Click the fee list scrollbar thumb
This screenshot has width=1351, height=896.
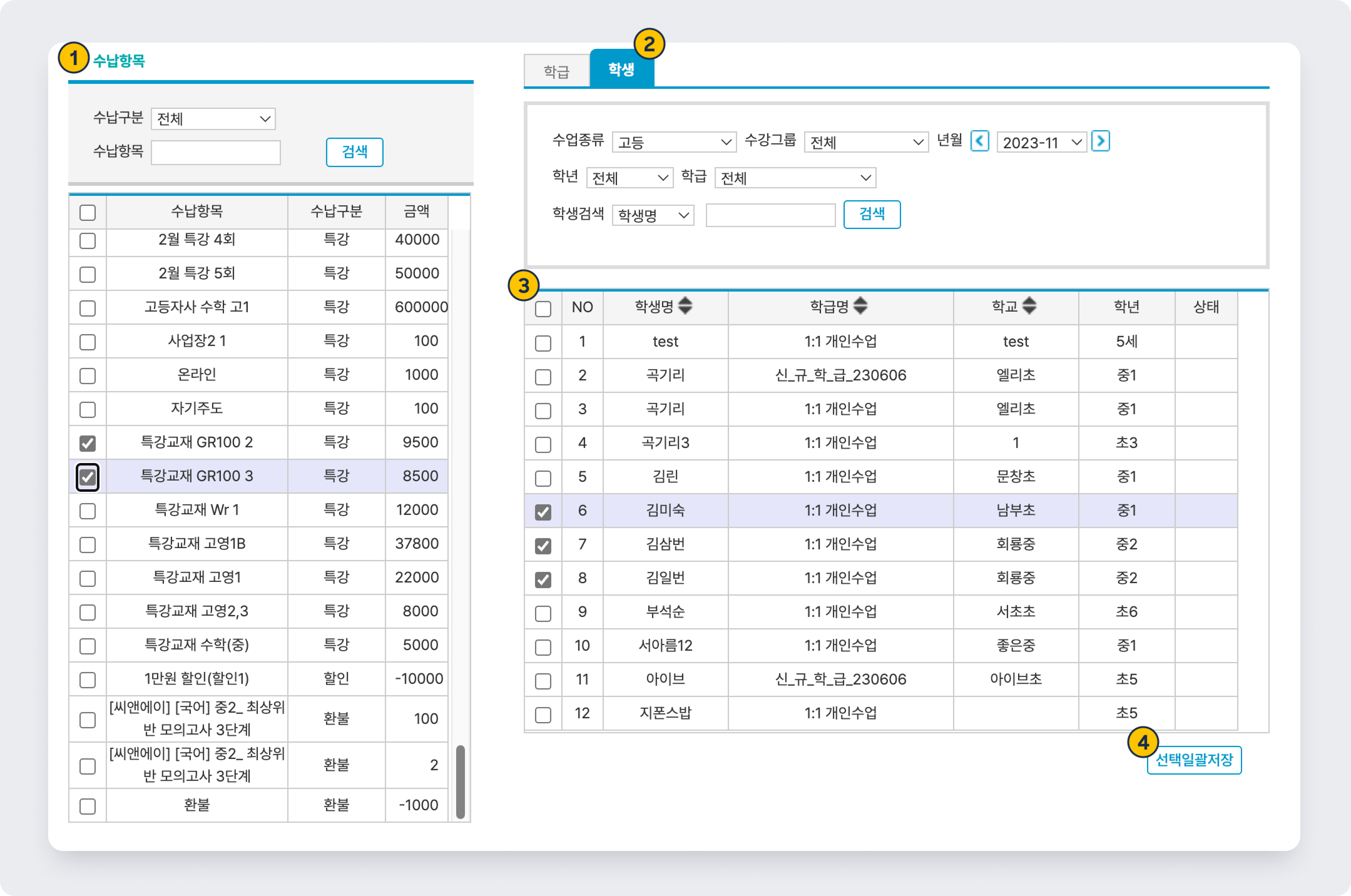point(460,781)
